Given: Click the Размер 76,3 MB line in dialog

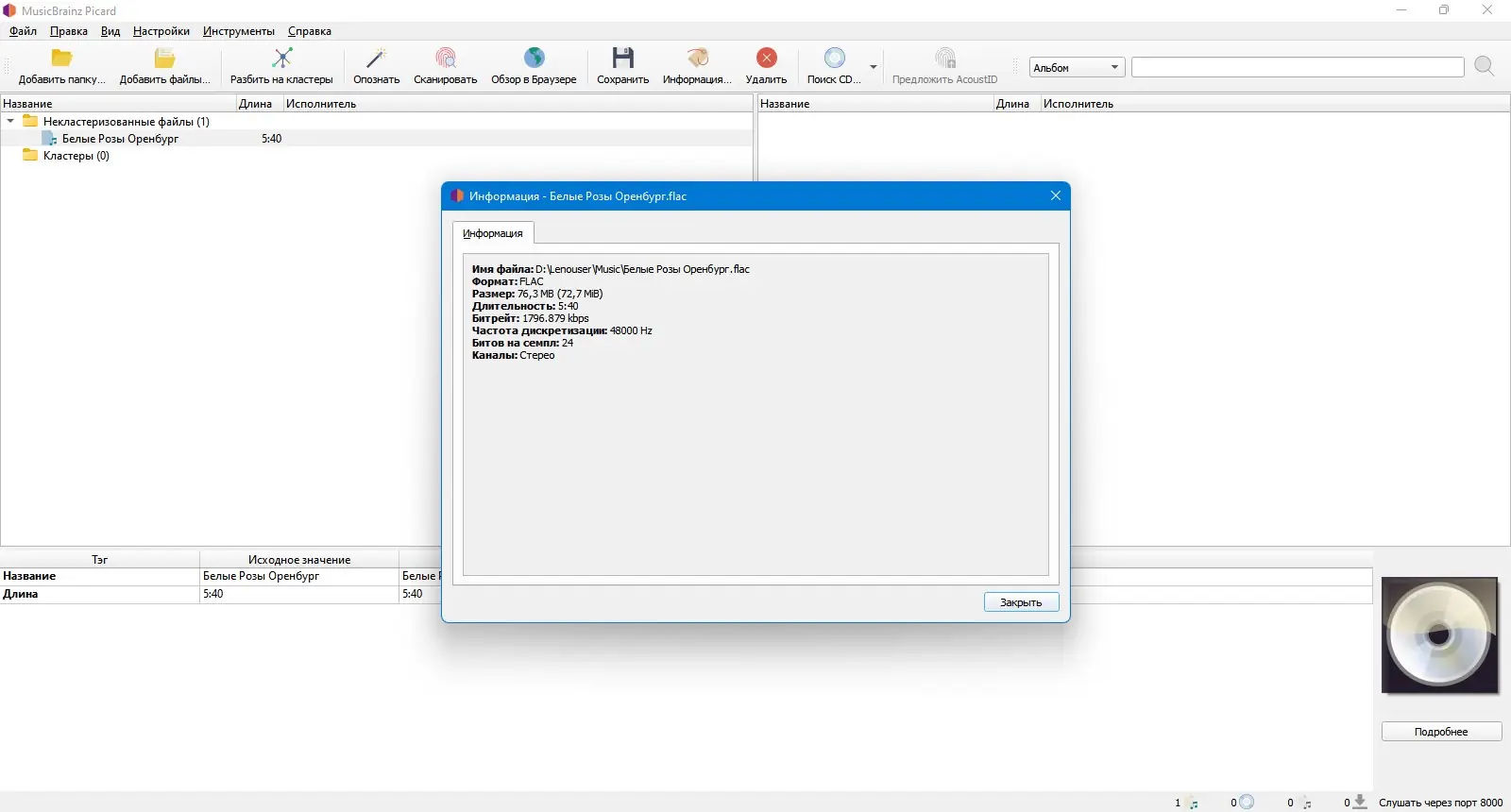Looking at the screenshot, I should point(537,294).
